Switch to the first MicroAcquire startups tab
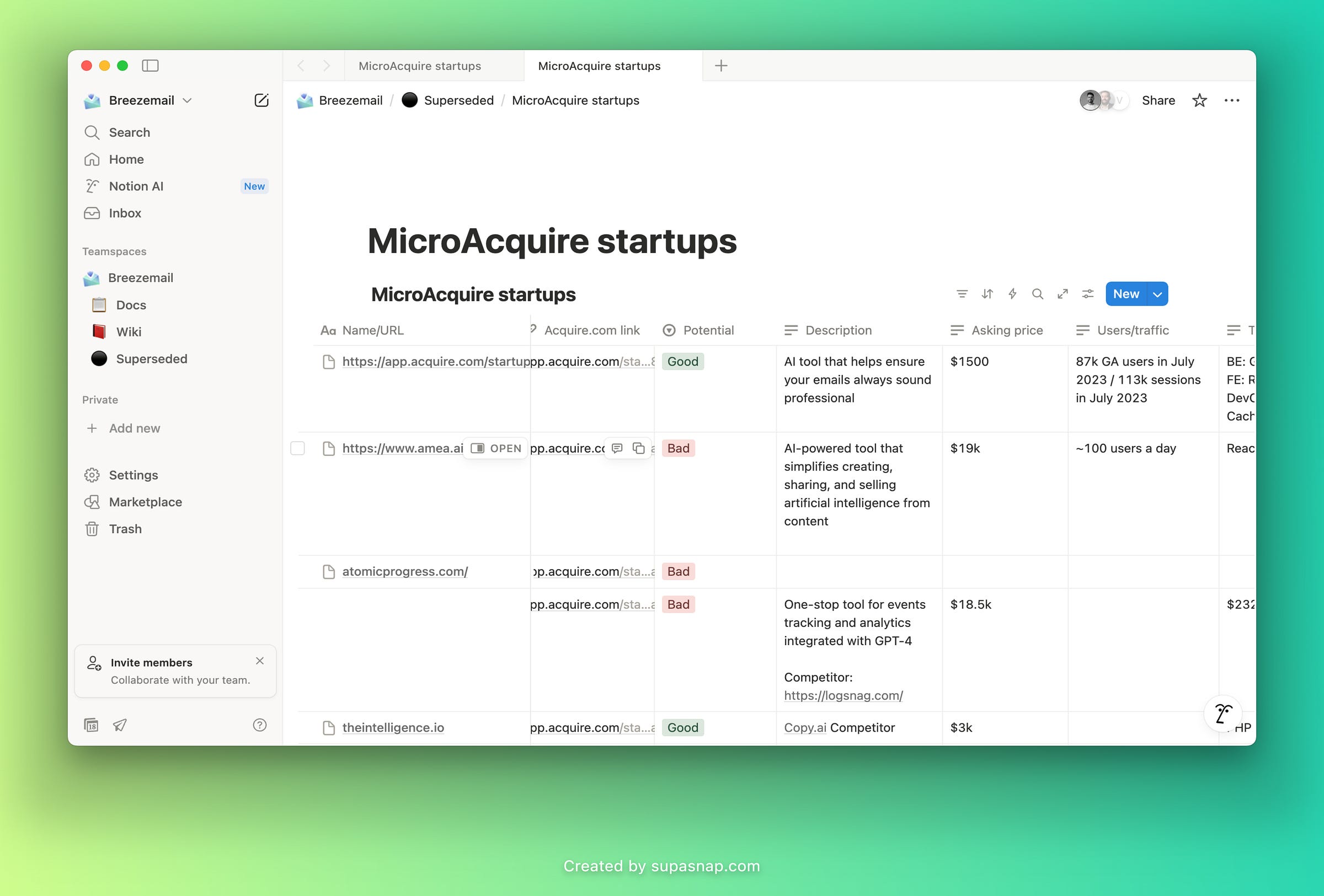The height and width of the screenshot is (896, 1324). tap(420, 66)
